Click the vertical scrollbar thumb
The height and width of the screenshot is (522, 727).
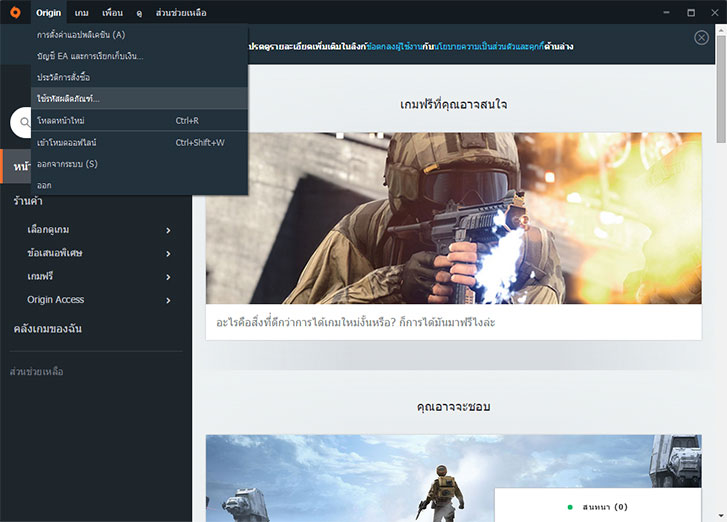pyautogui.click(x=721, y=89)
